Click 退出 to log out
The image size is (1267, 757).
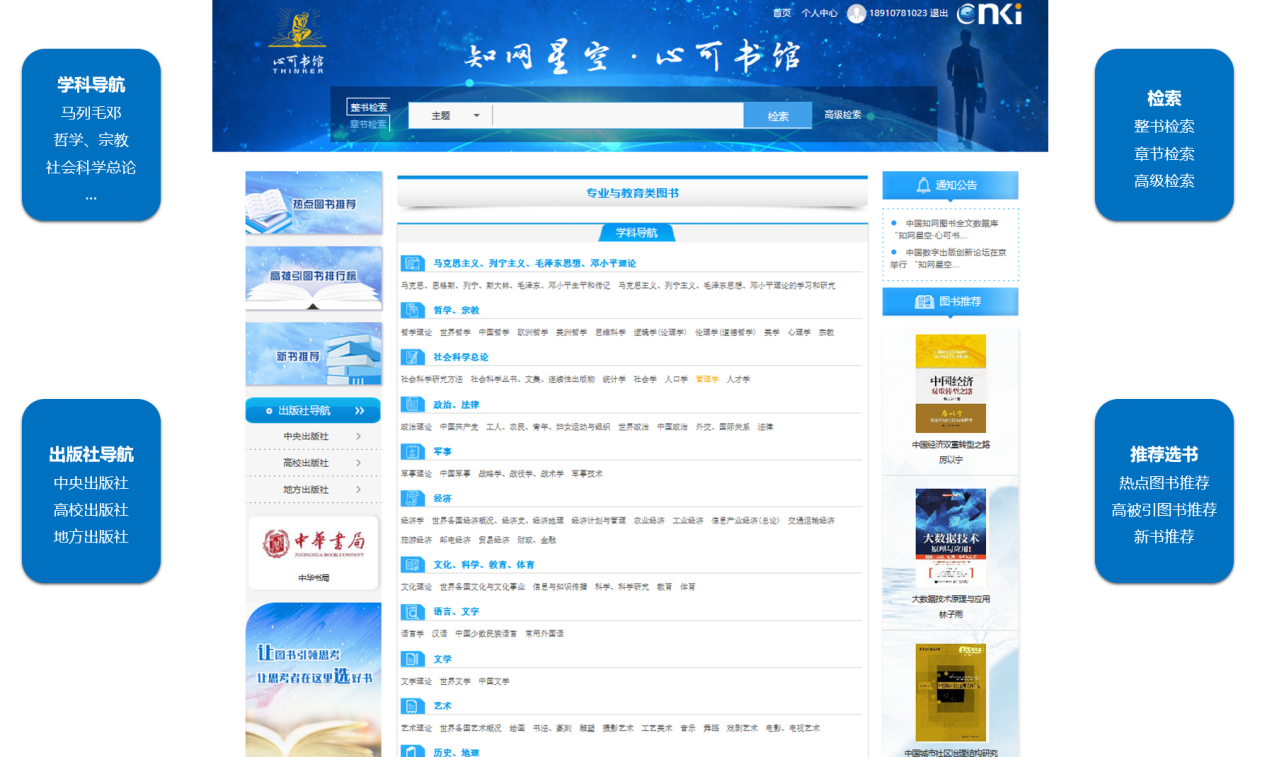(939, 13)
